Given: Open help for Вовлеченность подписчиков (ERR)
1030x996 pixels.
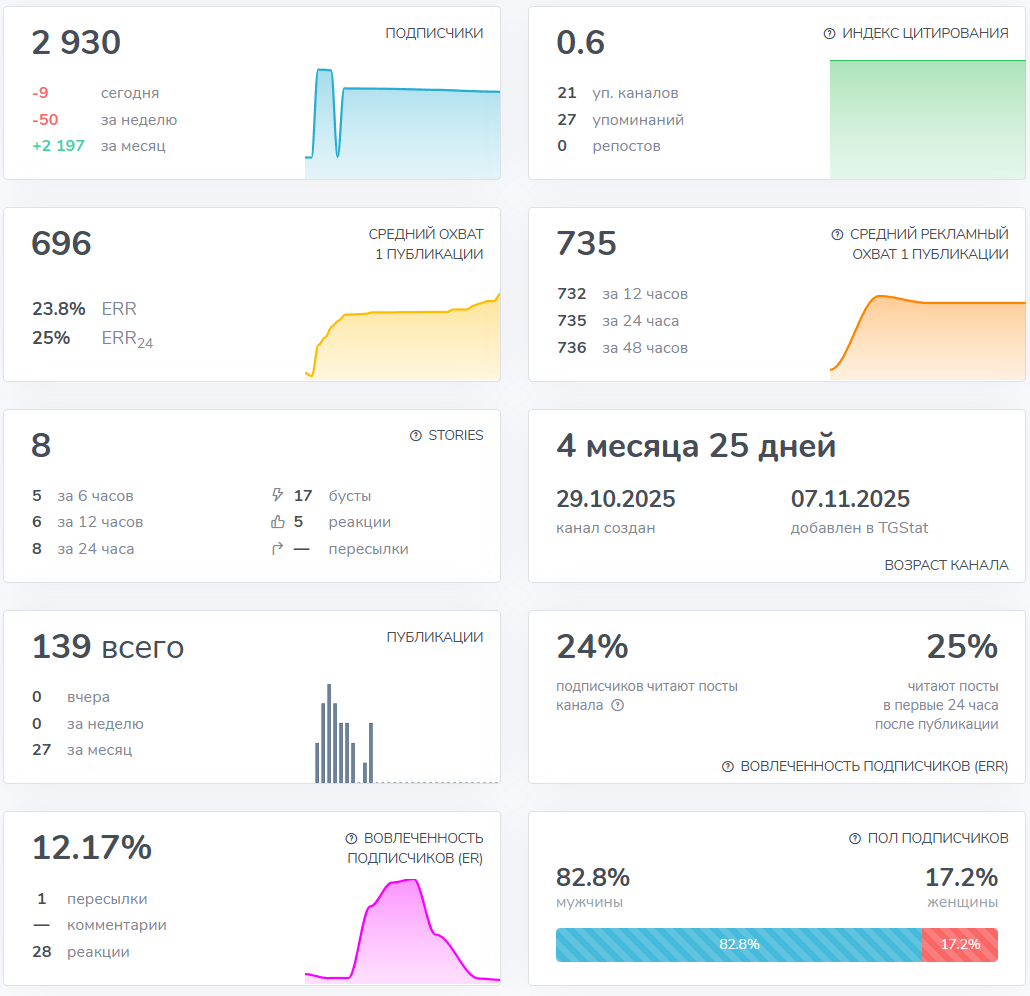Looking at the screenshot, I should 727,766.
